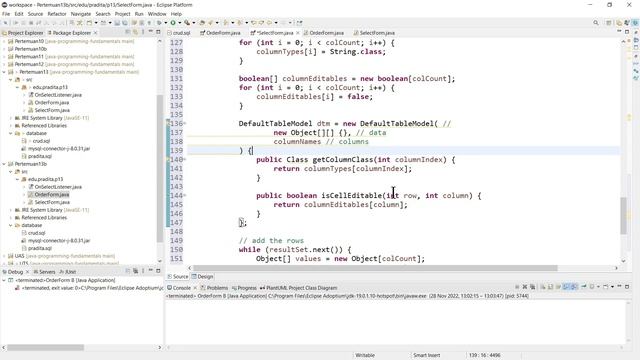Select Pertemuan11 project in explorer
Viewport: 640px width, 360px height.
pos(29,56)
